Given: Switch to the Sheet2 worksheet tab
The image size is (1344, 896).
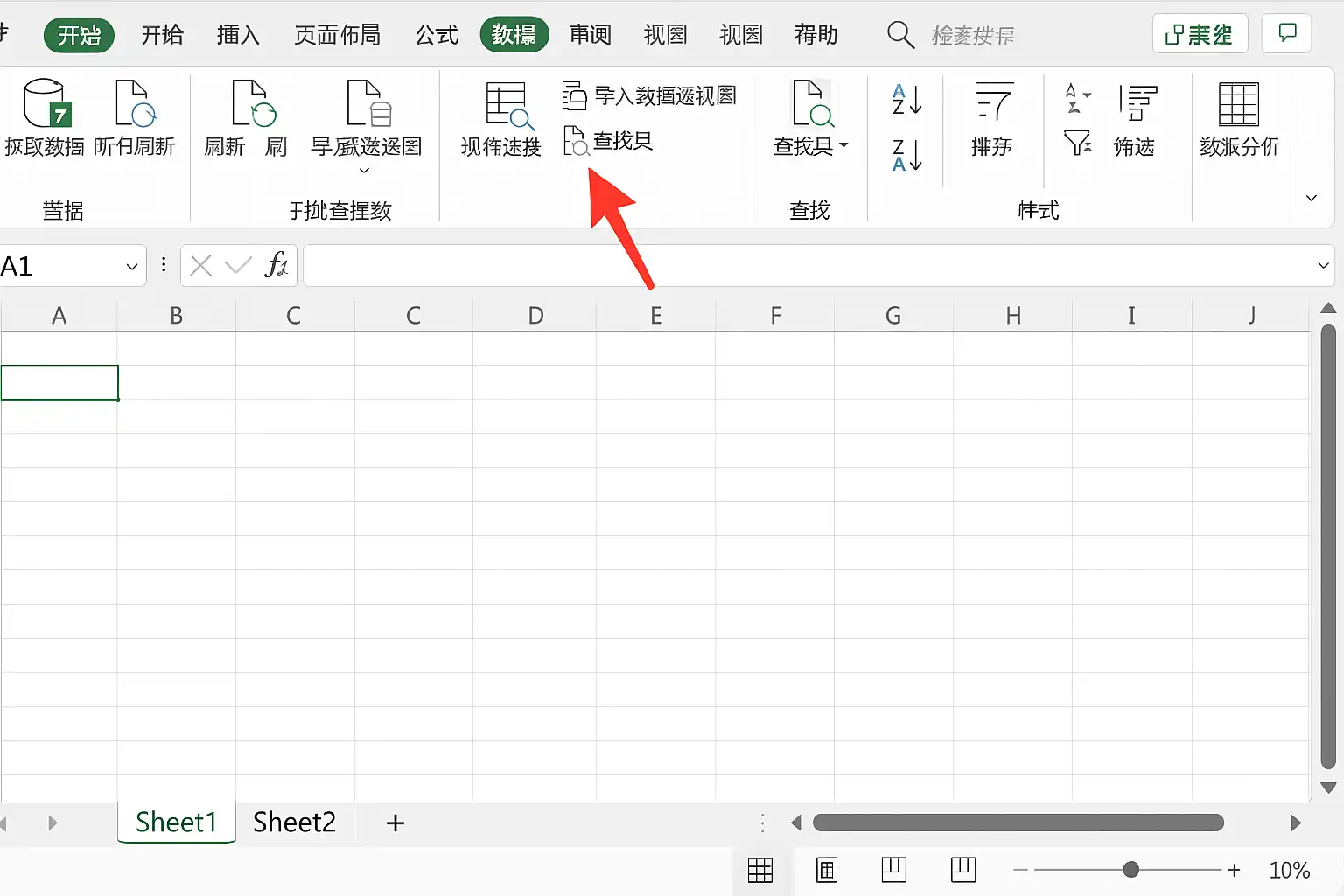Looking at the screenshot, I should coord(294,822).
